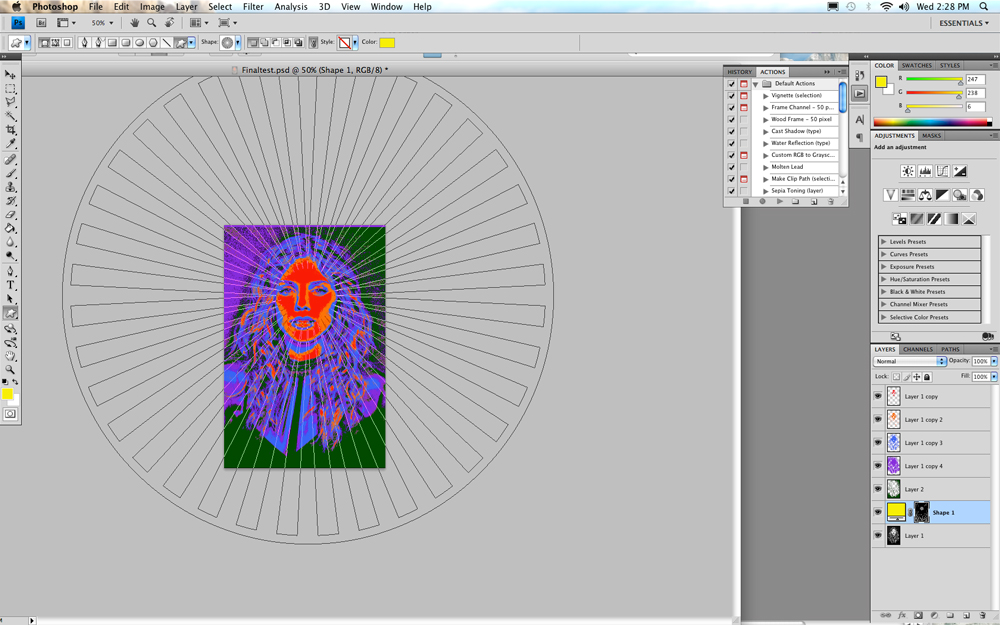
Task: Click the G value input field
Action: coord(975,93)
